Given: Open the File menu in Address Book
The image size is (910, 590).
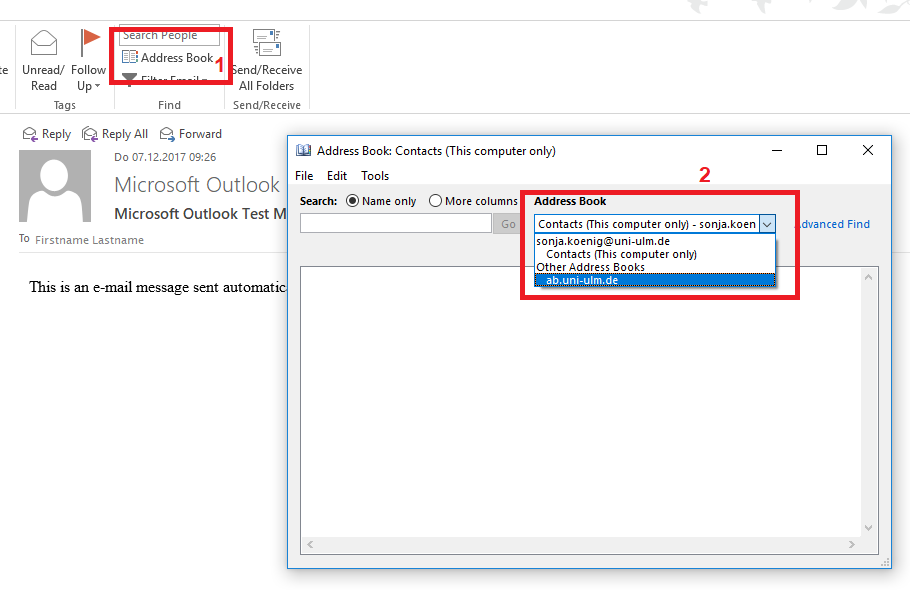Looking at the screenshot, I should pos(304,176).
